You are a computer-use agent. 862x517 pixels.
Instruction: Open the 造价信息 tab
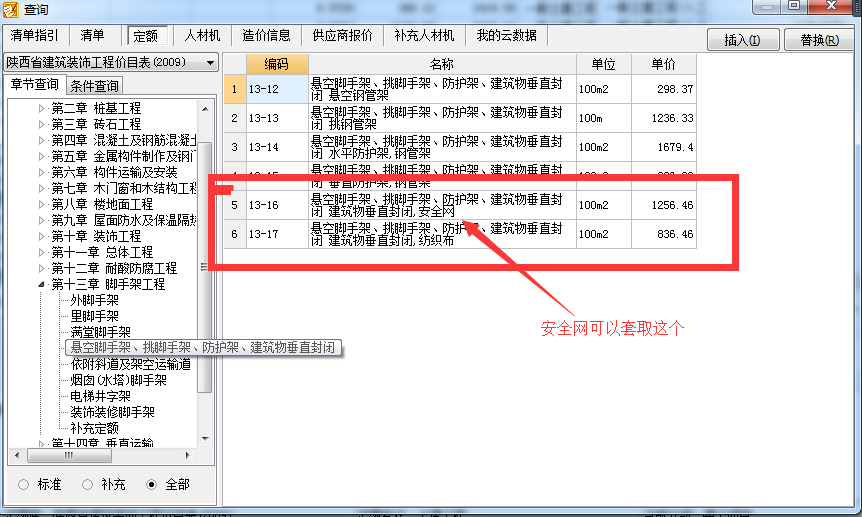pos(266,36)
